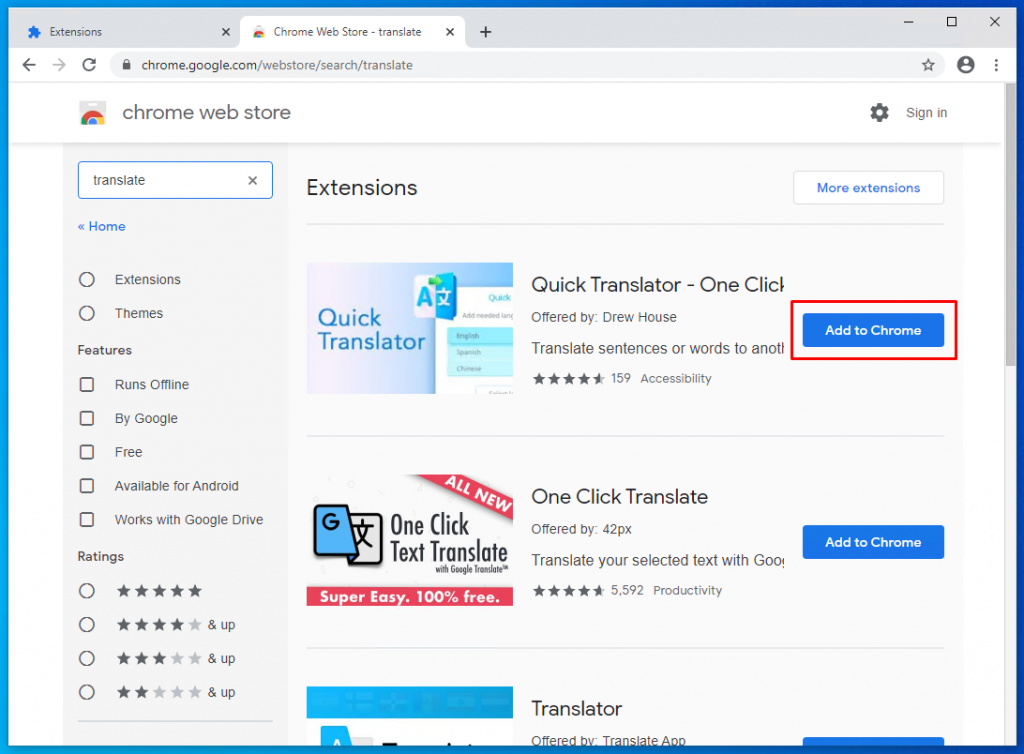The image size is (1024, 754).
Task: Open Quick Translator thumbnail image
Action: point(409,328)
